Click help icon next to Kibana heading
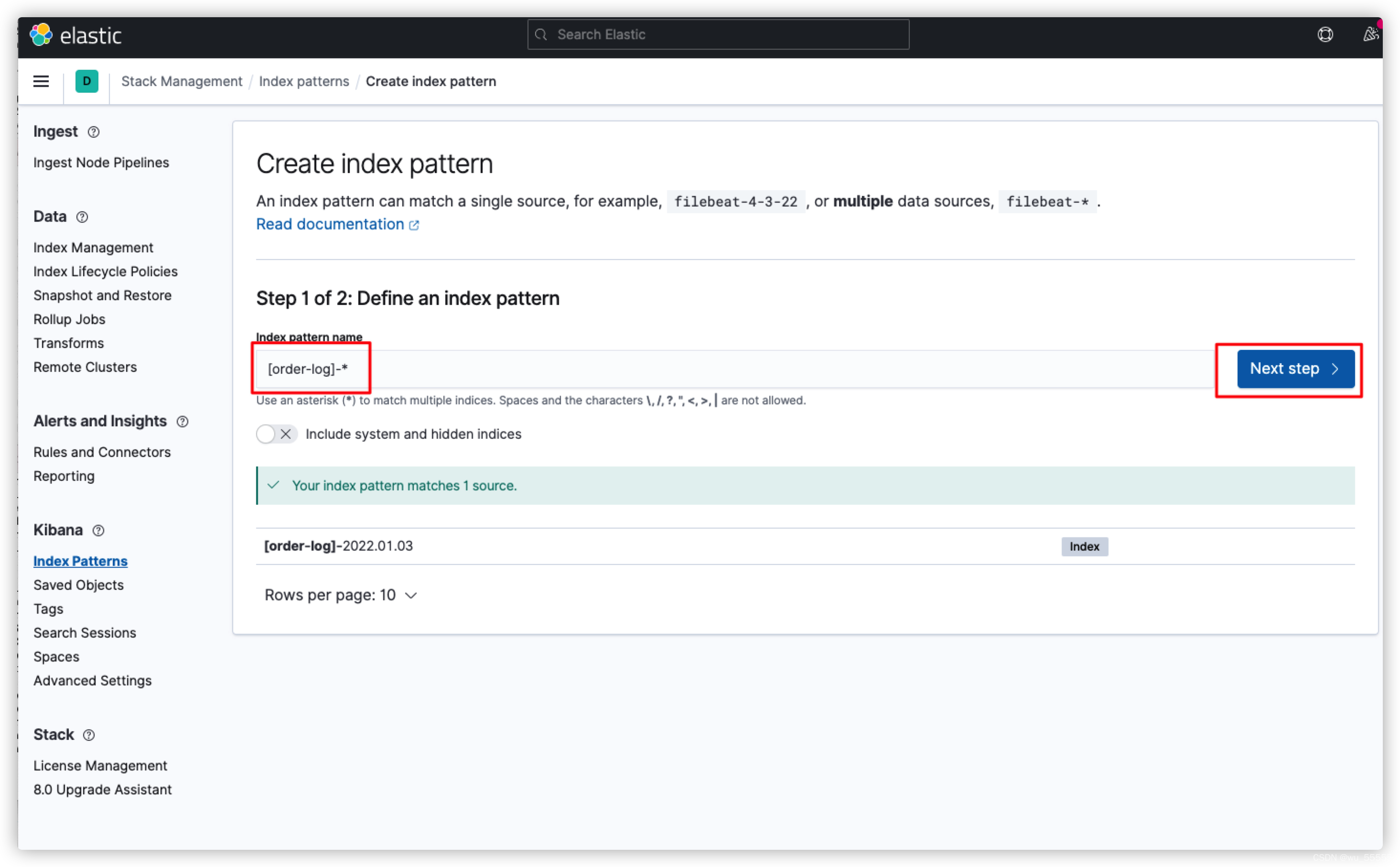 [x=98, y=531]
